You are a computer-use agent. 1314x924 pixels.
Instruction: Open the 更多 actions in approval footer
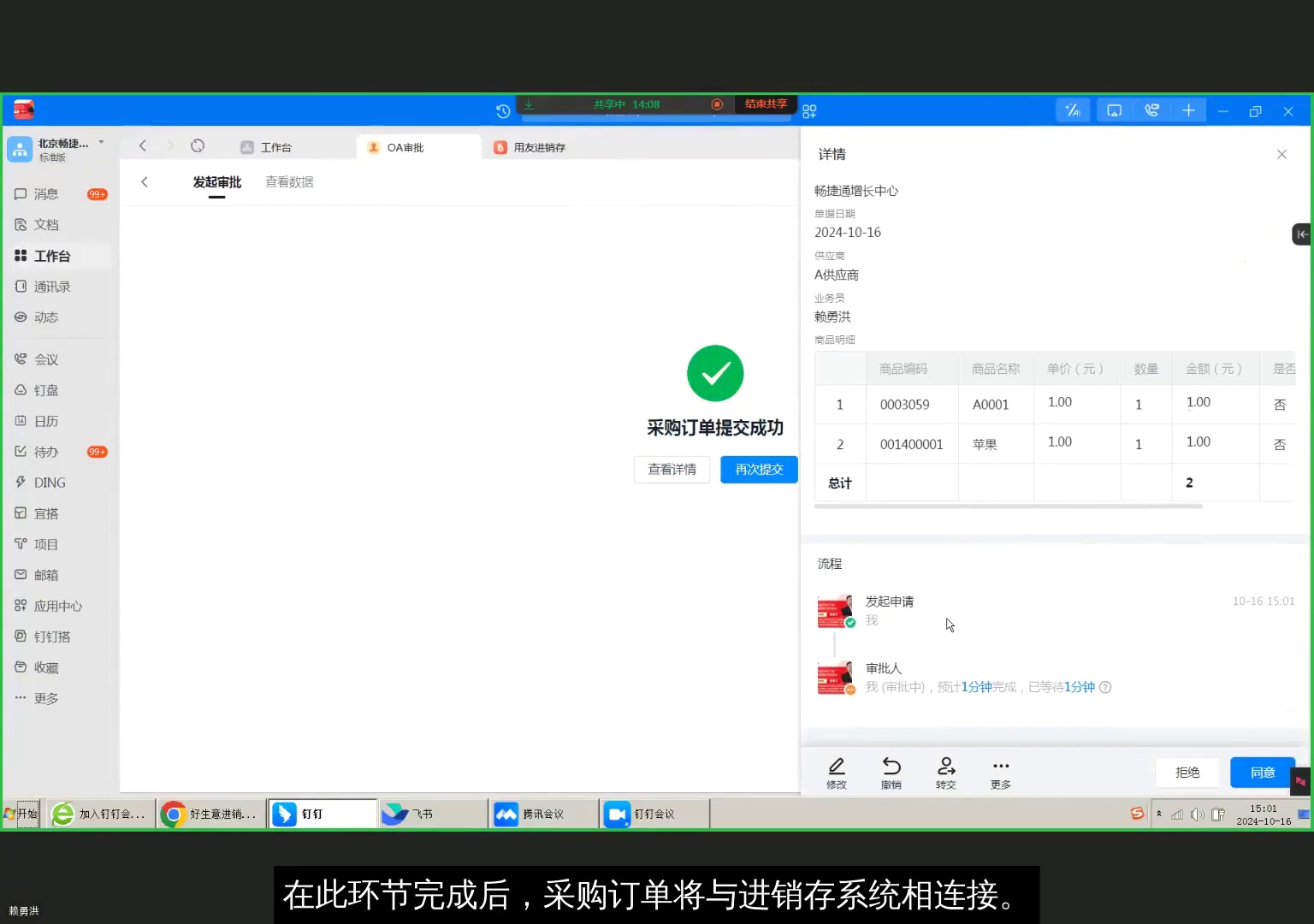point(999,770)
